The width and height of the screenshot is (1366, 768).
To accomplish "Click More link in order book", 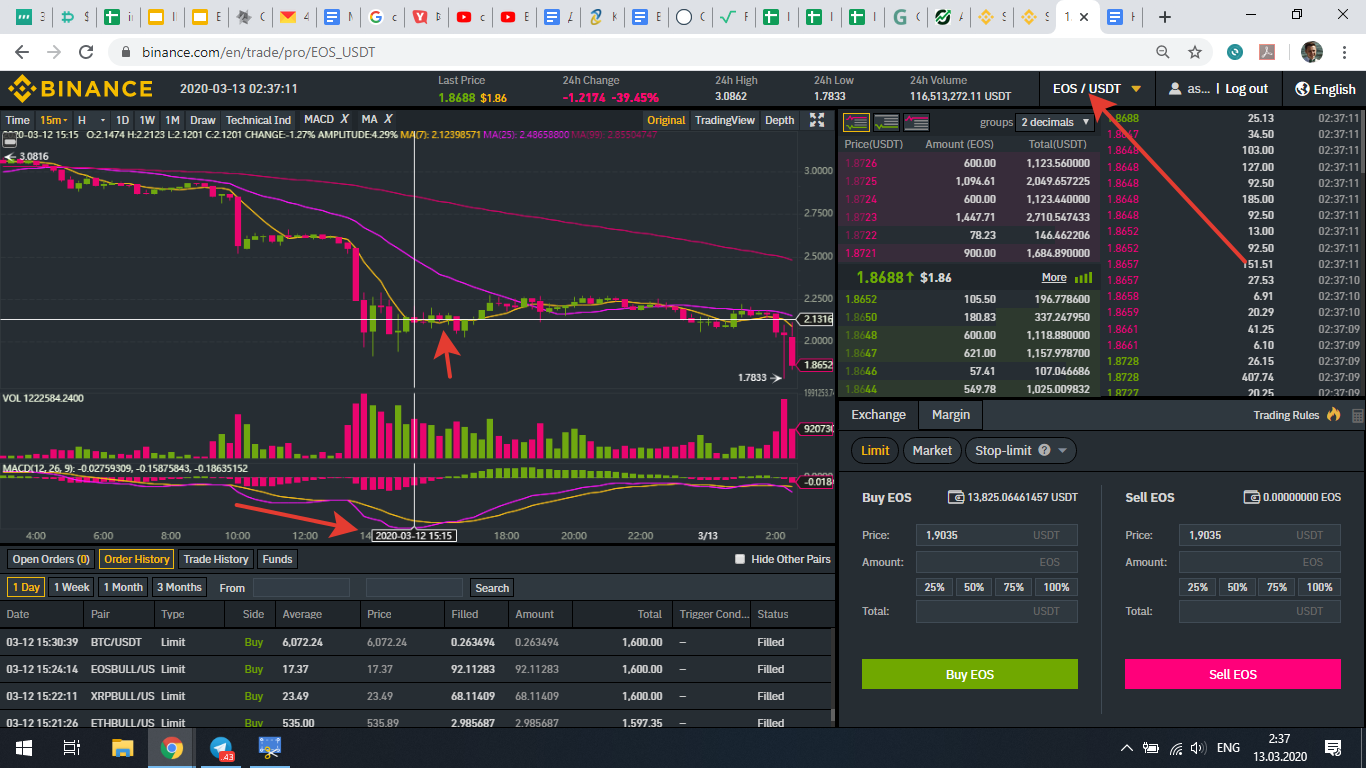I will tap(1054, 277).
